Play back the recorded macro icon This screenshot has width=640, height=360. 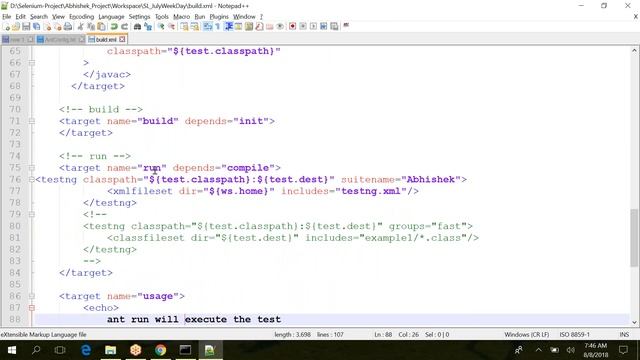point(313,26)
